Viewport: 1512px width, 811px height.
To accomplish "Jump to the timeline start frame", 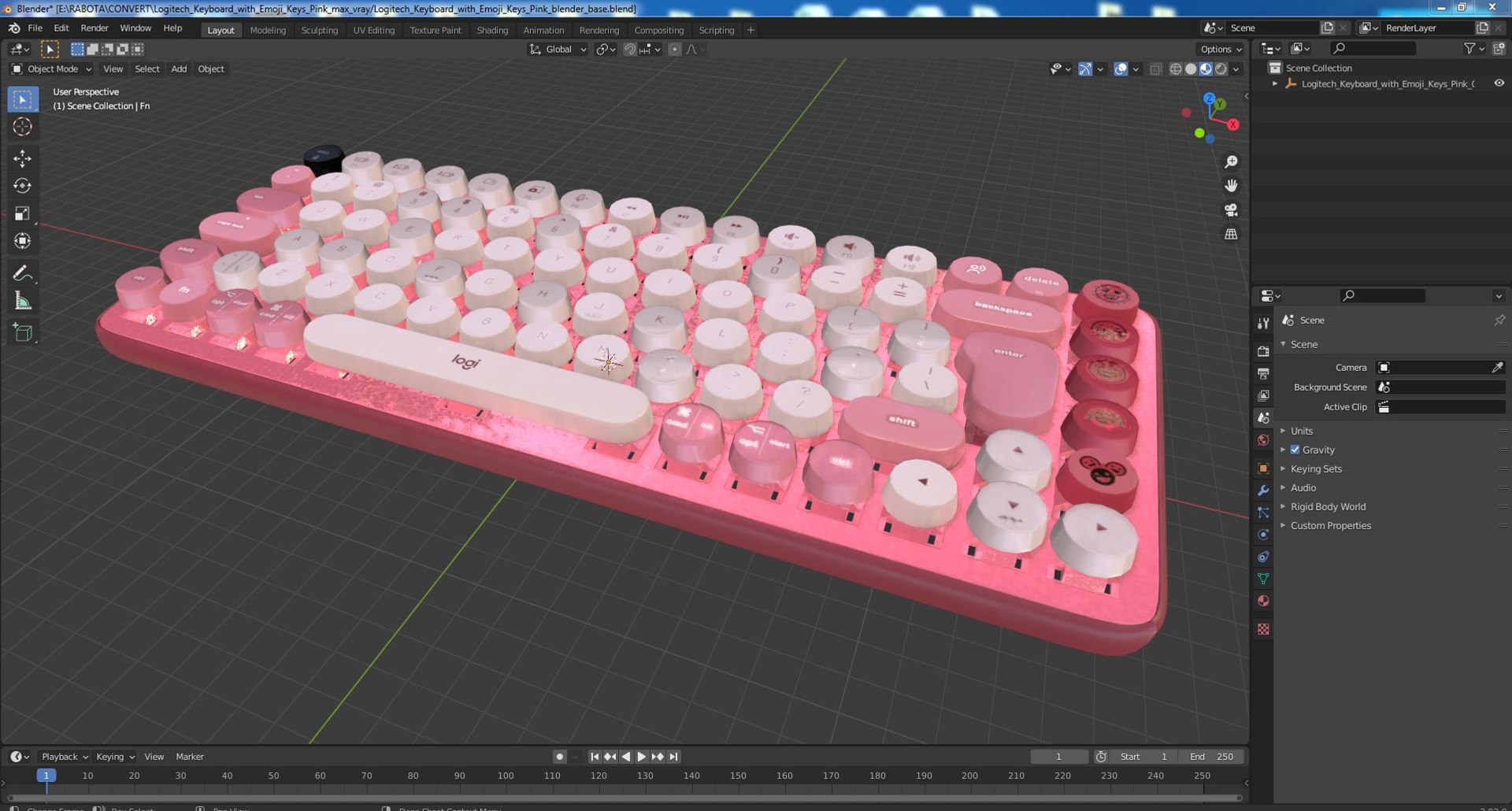I will (595, 757).
